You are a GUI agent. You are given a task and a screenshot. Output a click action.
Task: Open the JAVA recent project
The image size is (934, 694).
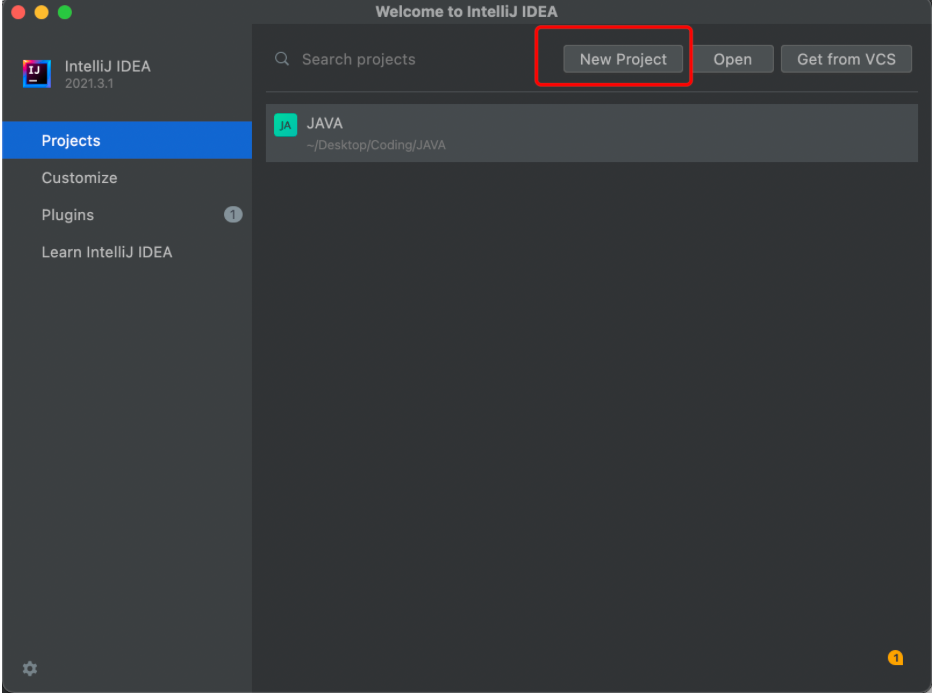pyautogui.click(x=591, y=133)
